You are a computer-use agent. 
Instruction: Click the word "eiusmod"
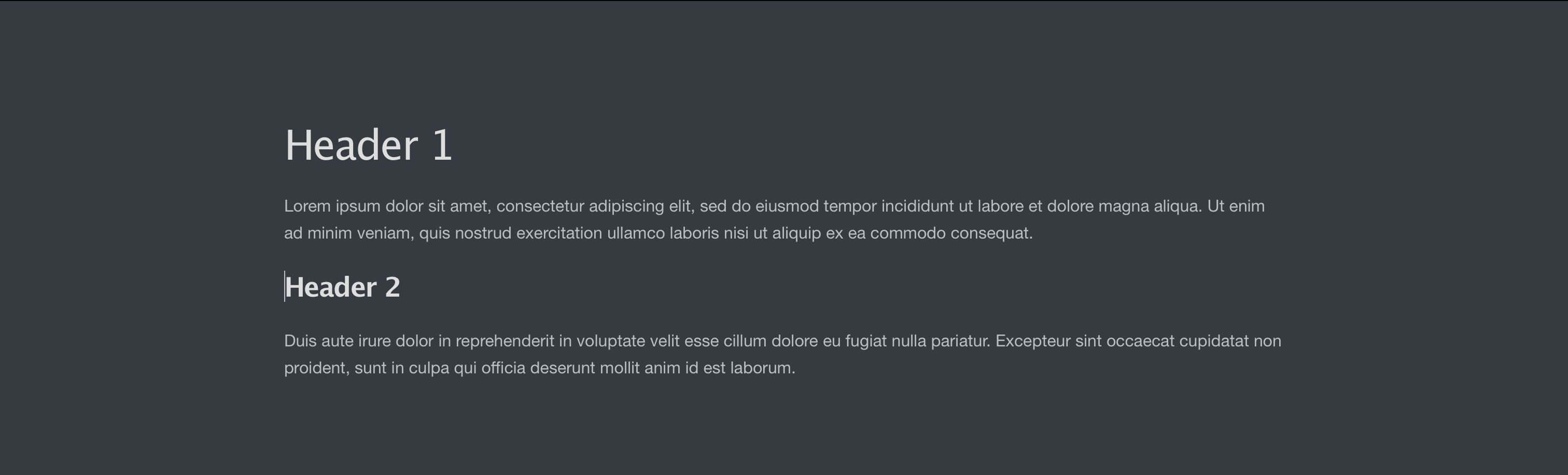(x=787, y=206)
